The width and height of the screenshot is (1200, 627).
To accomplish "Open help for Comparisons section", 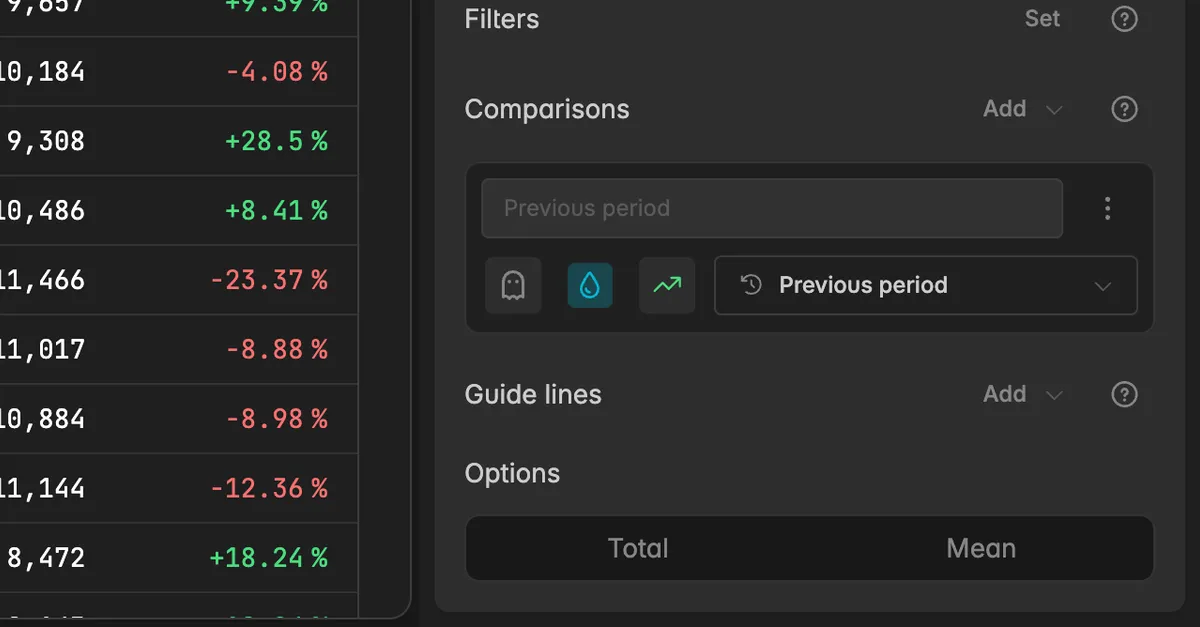I will tap(1125, 109).
